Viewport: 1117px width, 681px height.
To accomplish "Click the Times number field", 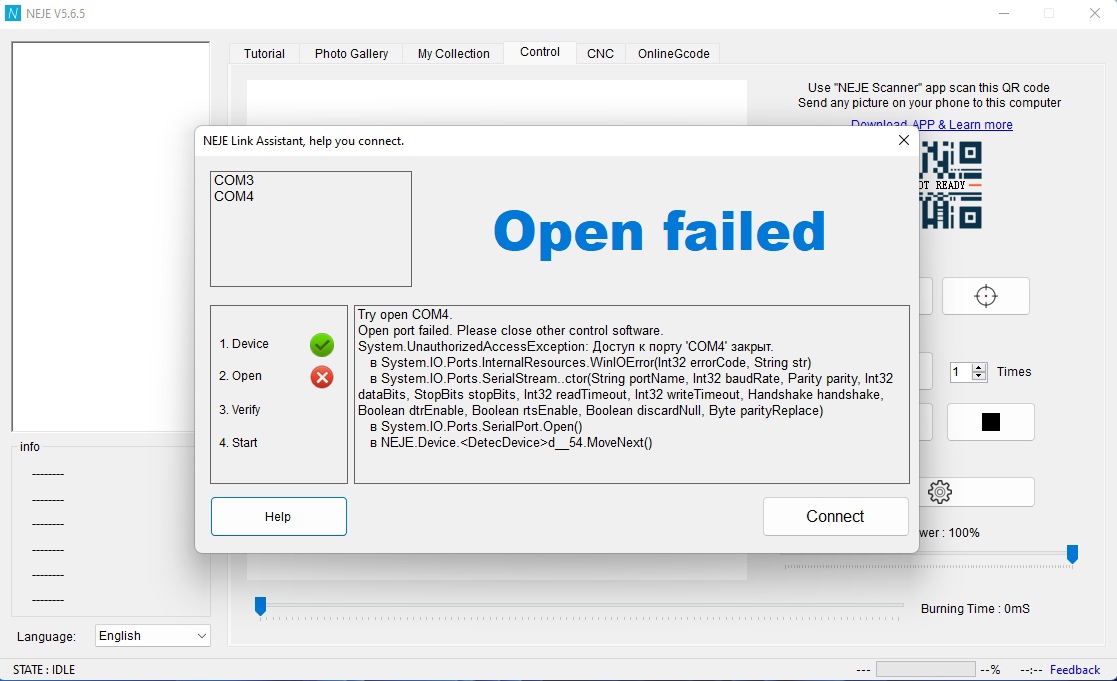I will 962,372.
